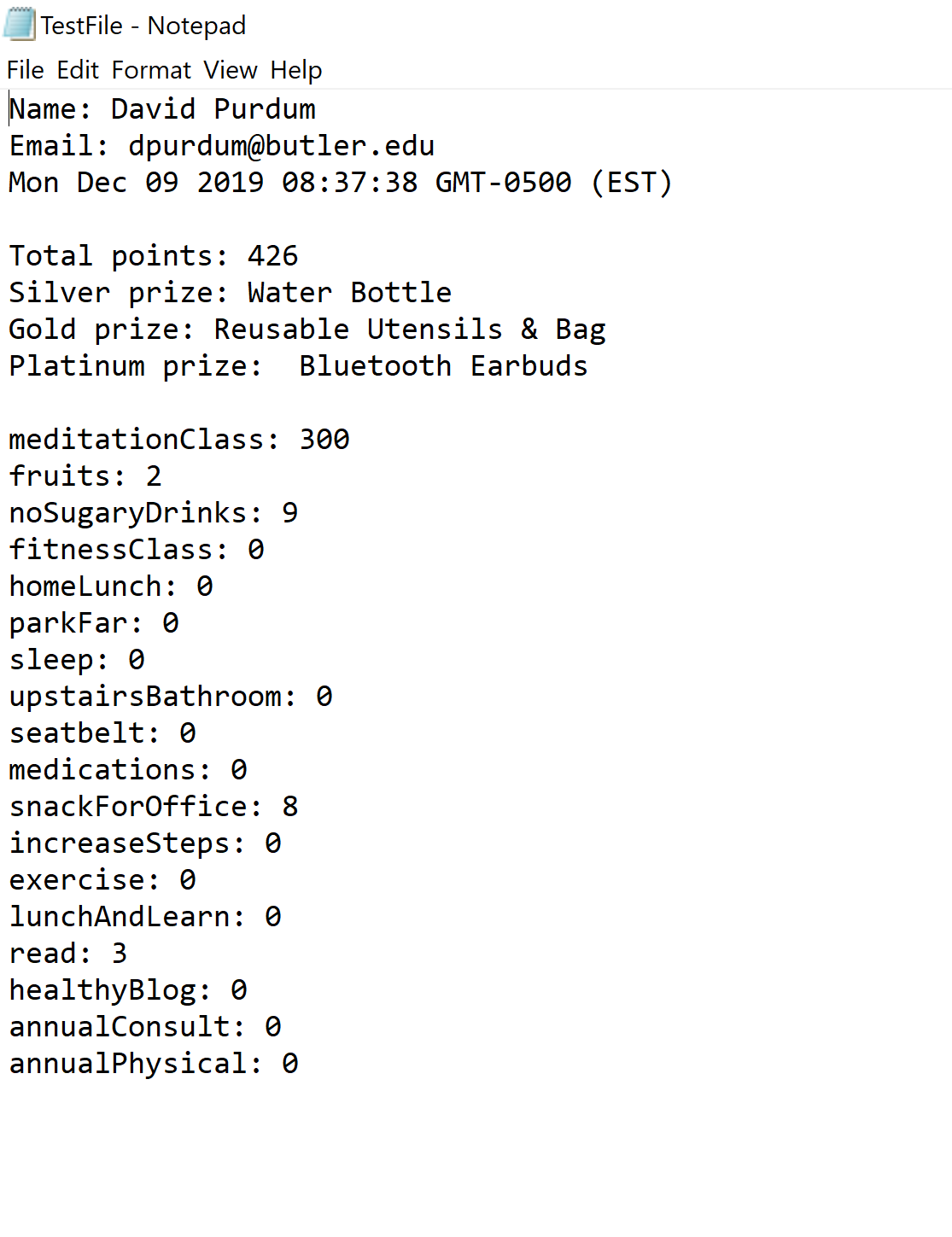The width and height of the screenshot is (952, 1237).
Task: Click the date line Mon Dec 09 2019
Action: (341, 183)
